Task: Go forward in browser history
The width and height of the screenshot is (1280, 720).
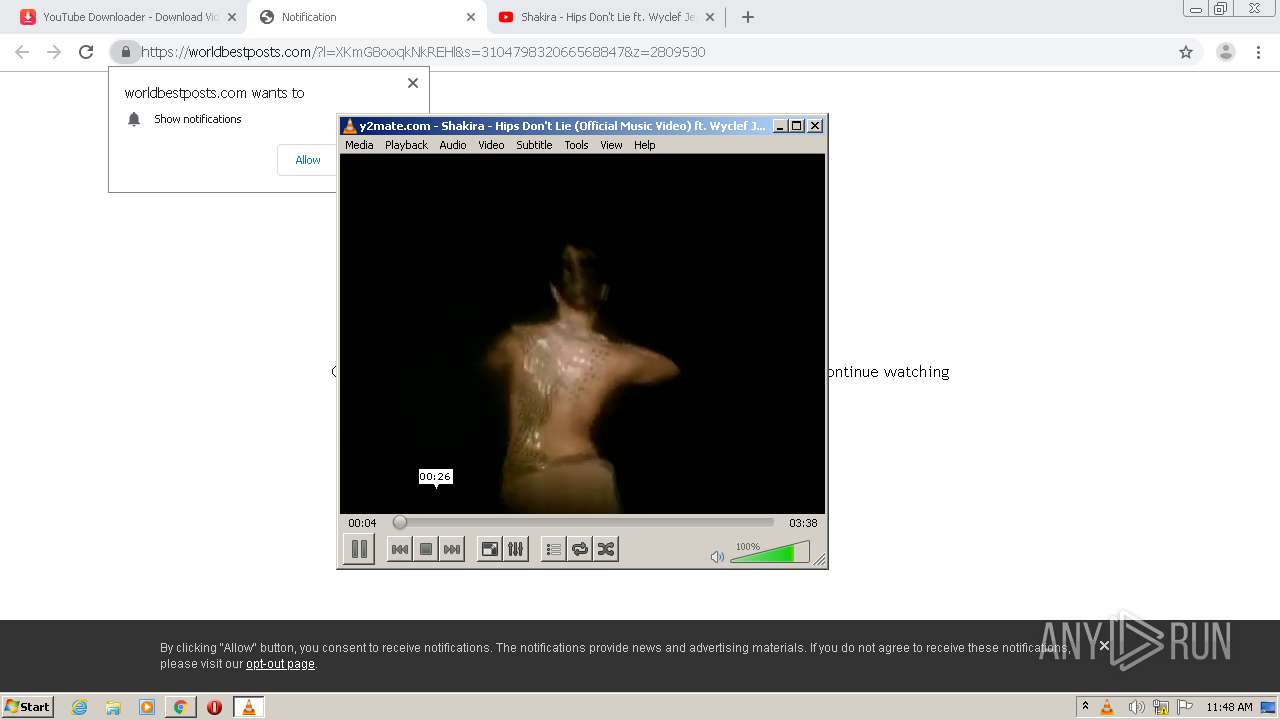Action: click(54, 52)
